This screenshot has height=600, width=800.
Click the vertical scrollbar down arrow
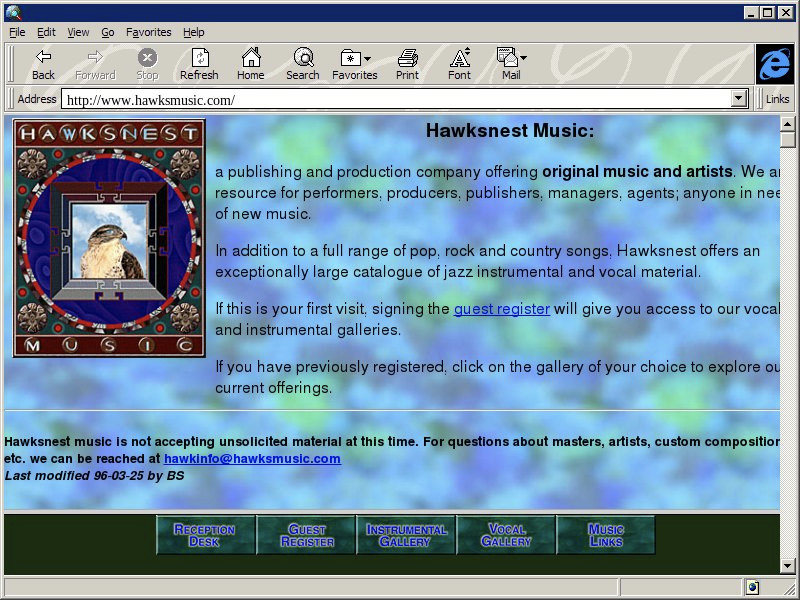tap(788, 566)
